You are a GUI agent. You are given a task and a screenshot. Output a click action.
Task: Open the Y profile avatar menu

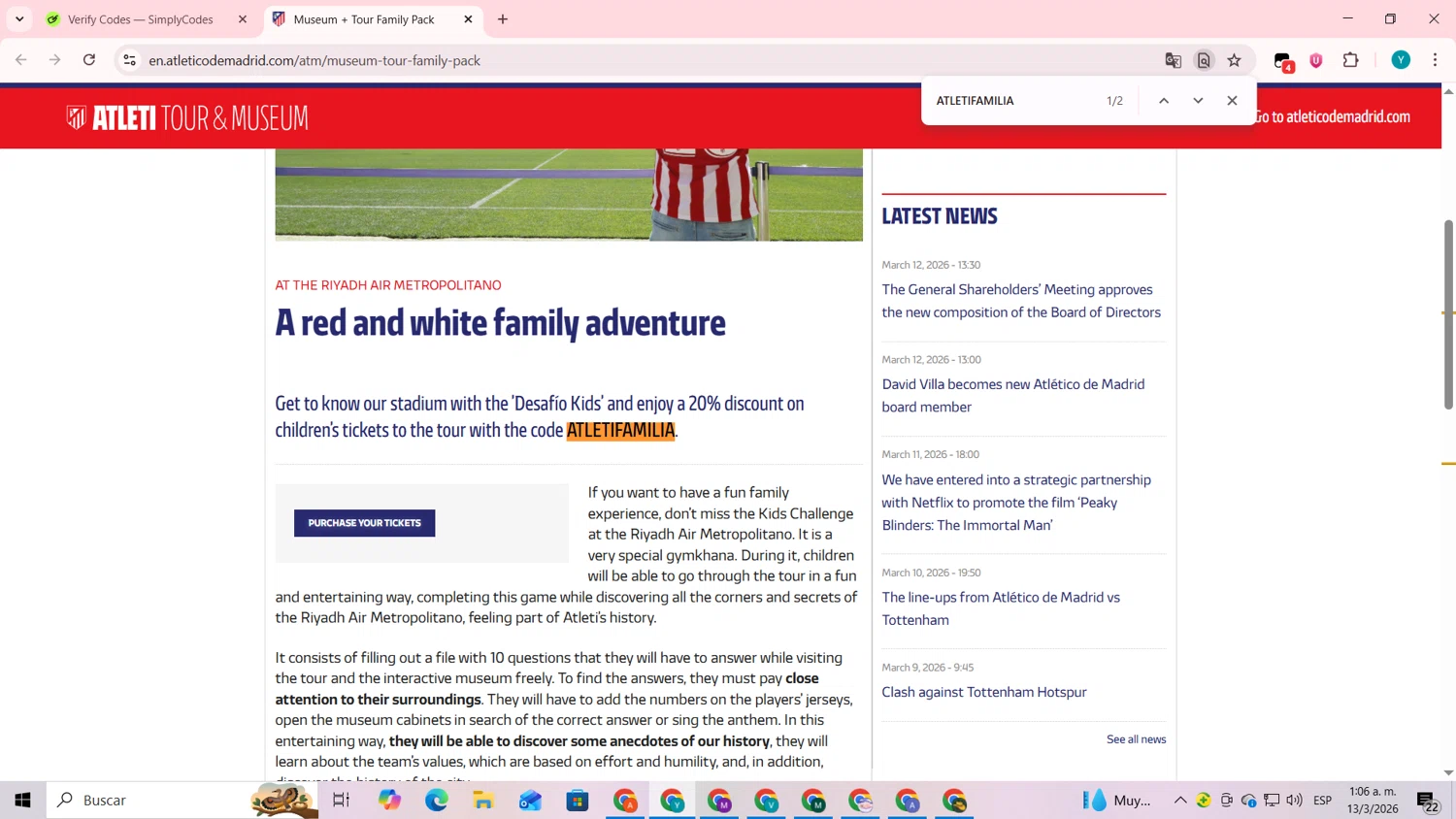pyautogui.click(x=1401, y=60)
